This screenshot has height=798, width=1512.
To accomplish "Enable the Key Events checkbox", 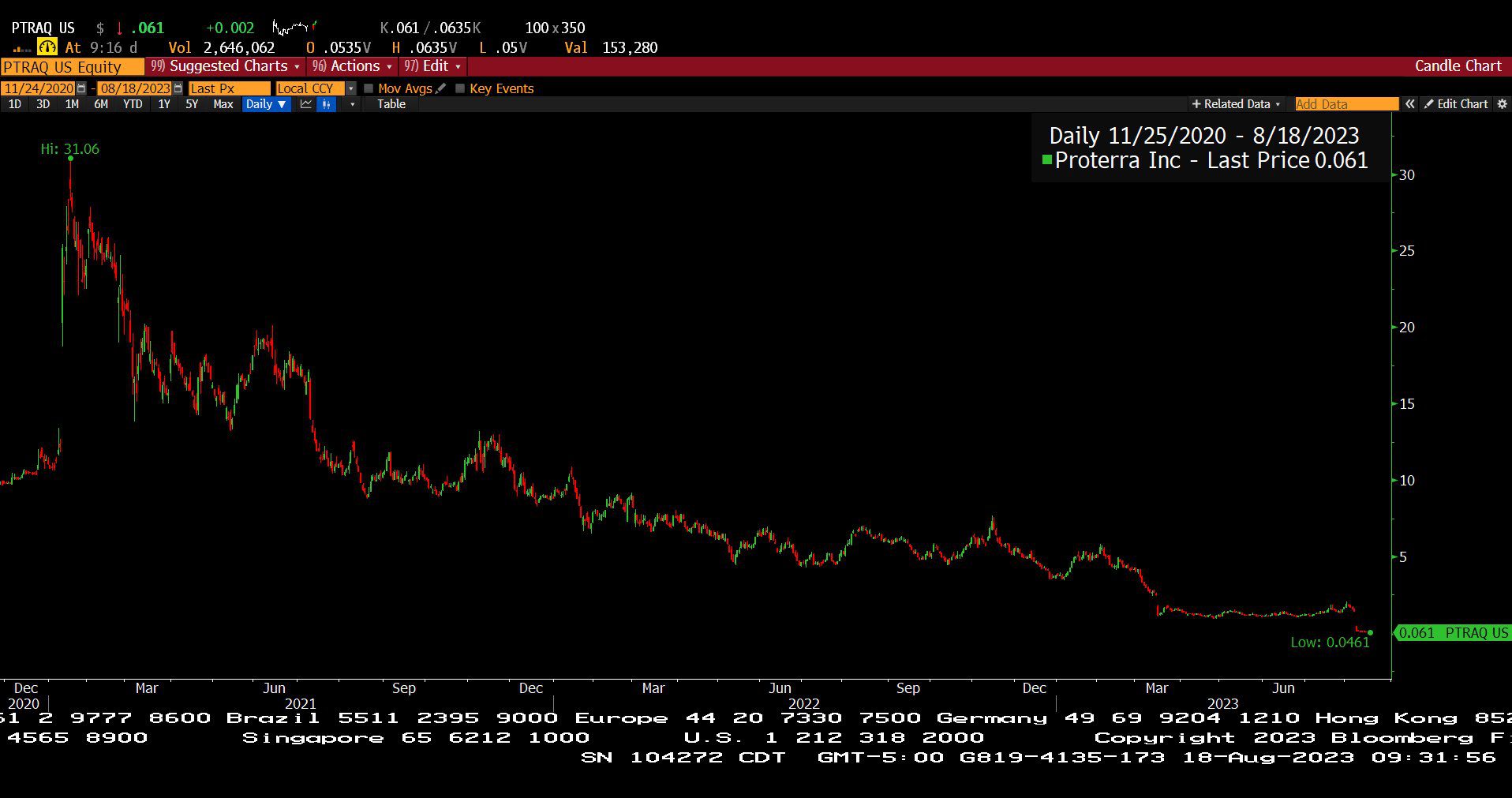I will click(460, 88).
